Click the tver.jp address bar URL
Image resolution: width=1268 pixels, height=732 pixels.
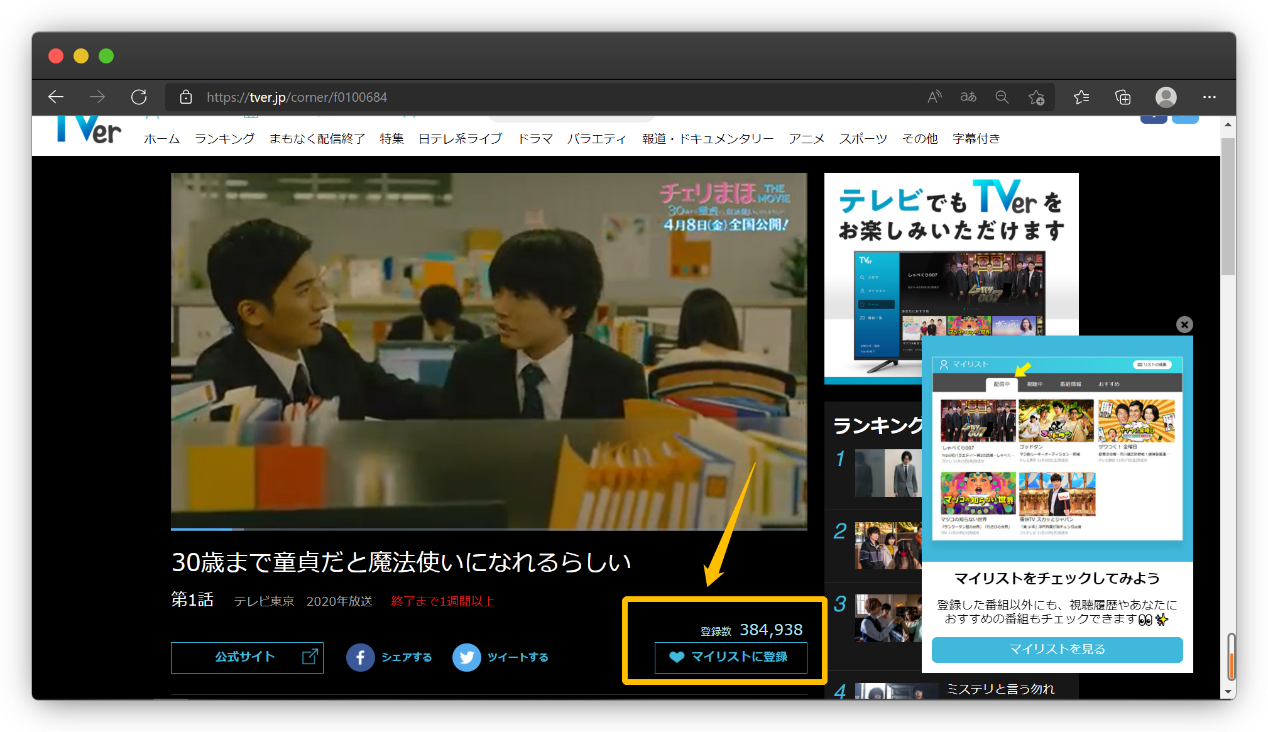tap(297, 97)
